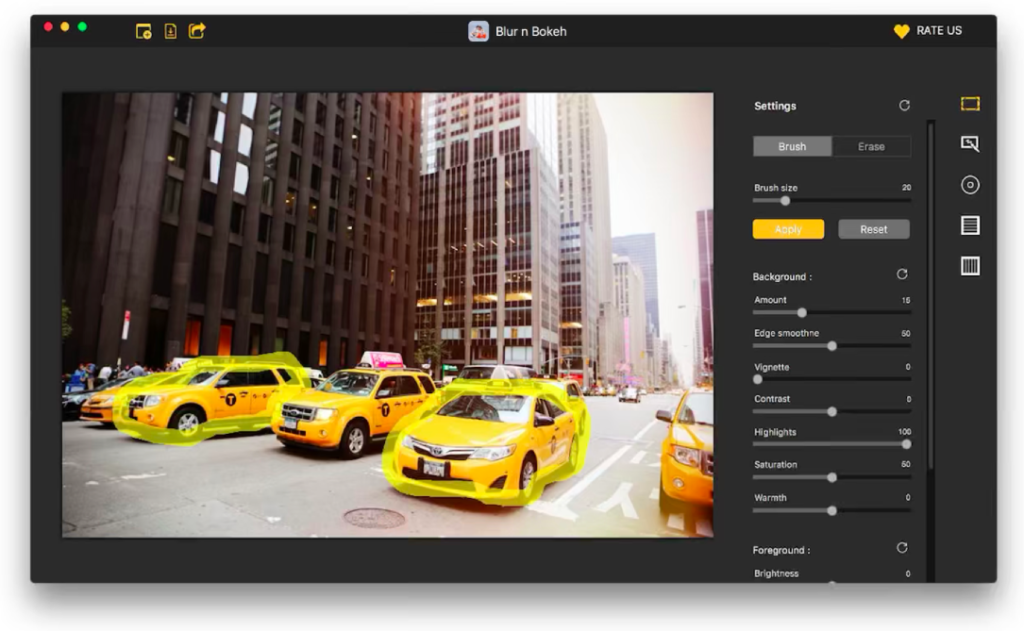Select the rectangle brush mode icon
Viewport: 1024px width, 631px height.
[970, 104]
